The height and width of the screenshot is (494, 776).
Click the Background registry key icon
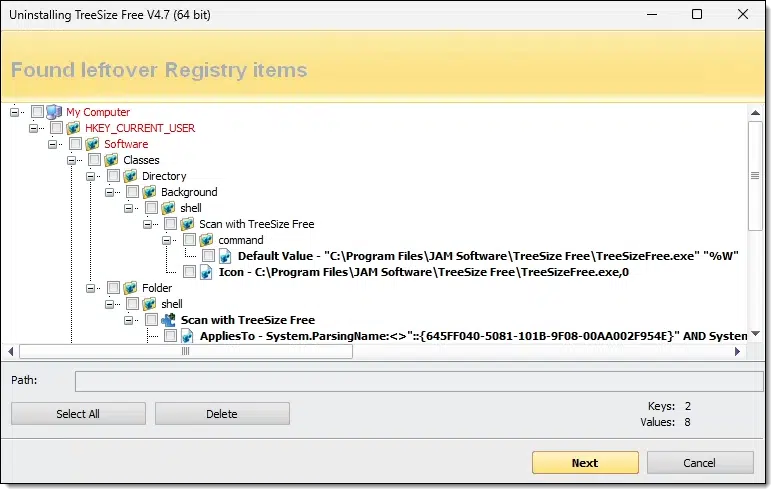pyautogui.click(x=149, y=192)
